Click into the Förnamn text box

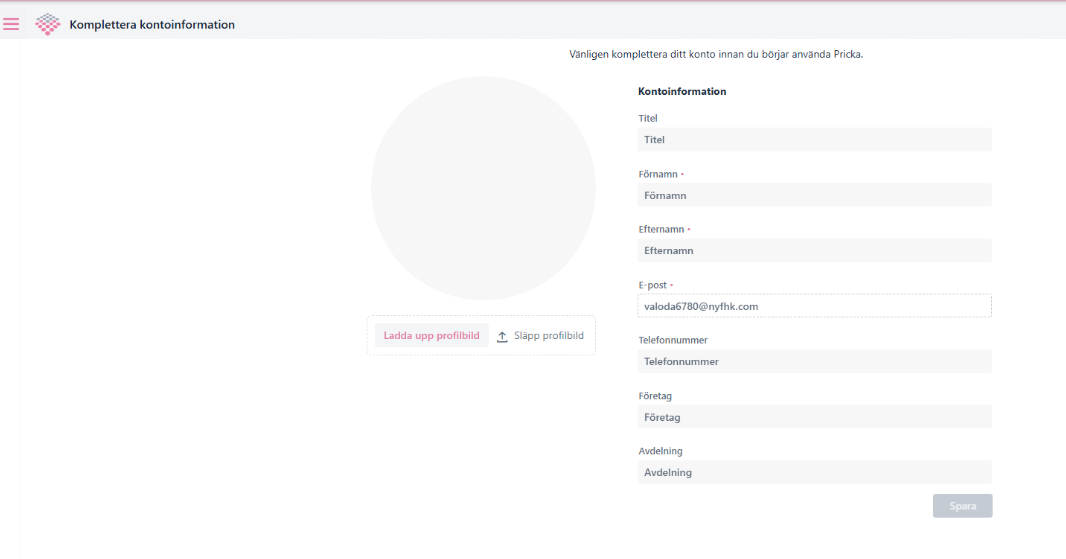point(814,195)
